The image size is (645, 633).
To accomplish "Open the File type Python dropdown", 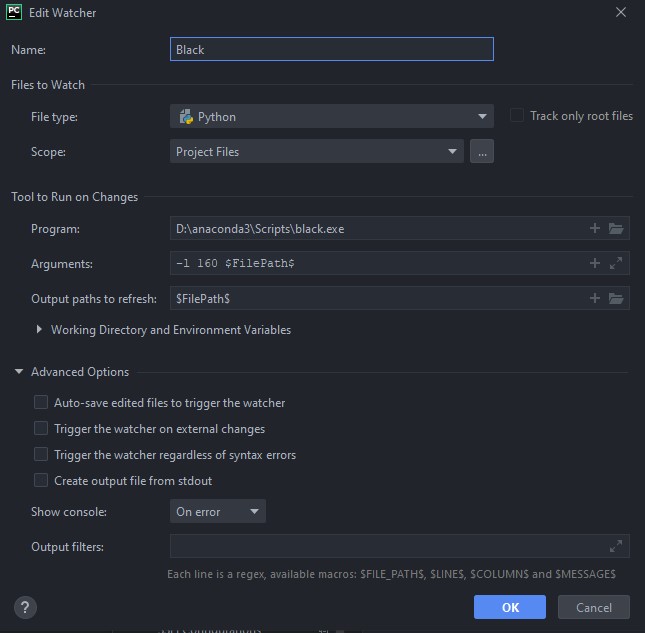I will 332,116.
